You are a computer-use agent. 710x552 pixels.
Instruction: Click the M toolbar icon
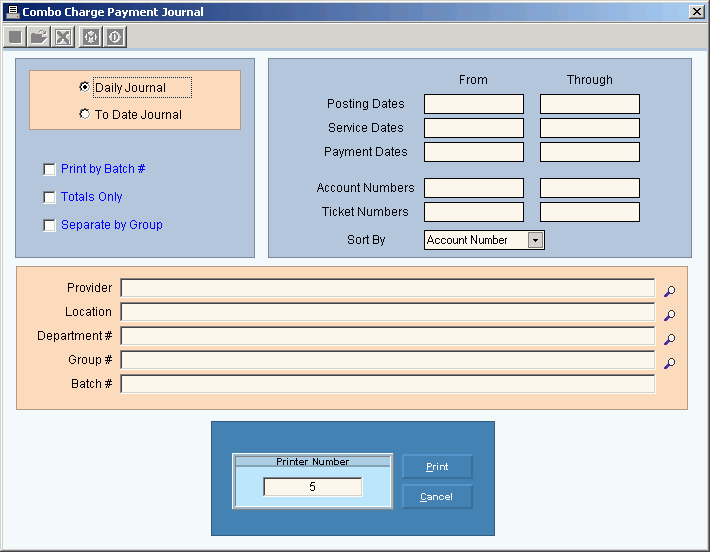[x=91, y=37]
